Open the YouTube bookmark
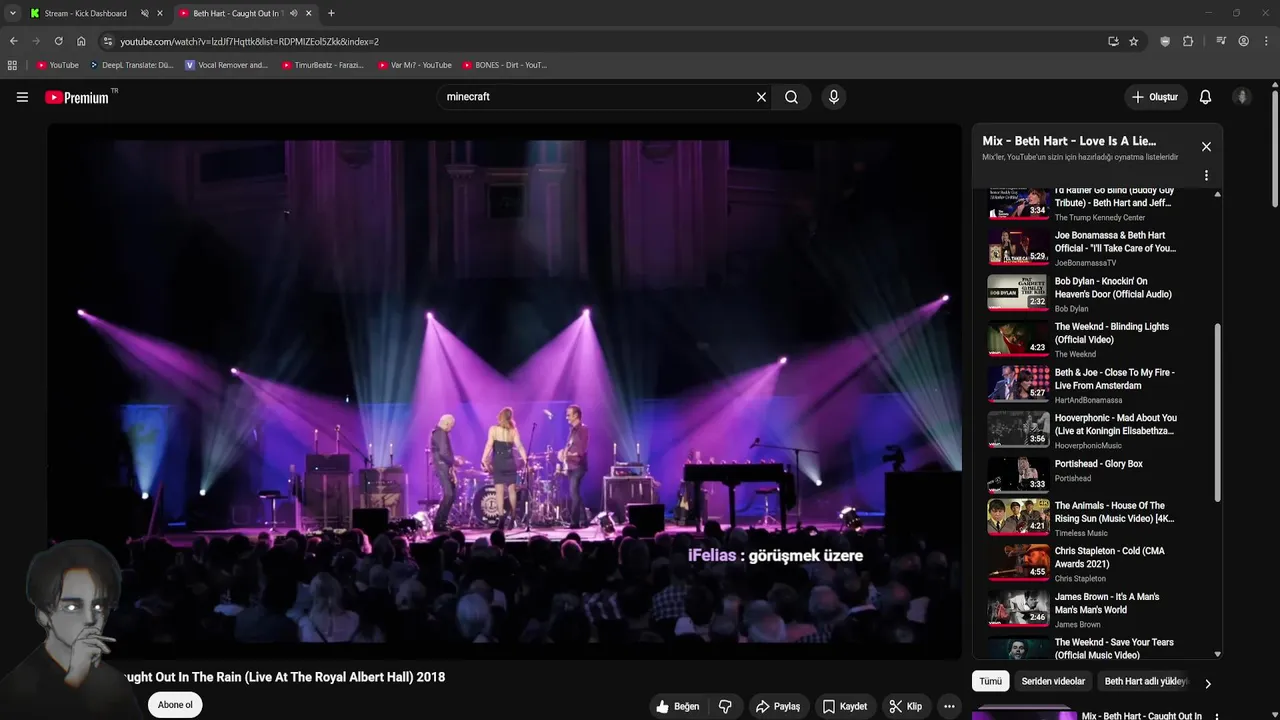This screenshot has height=720, width=1280. click(x=57, y=65)
